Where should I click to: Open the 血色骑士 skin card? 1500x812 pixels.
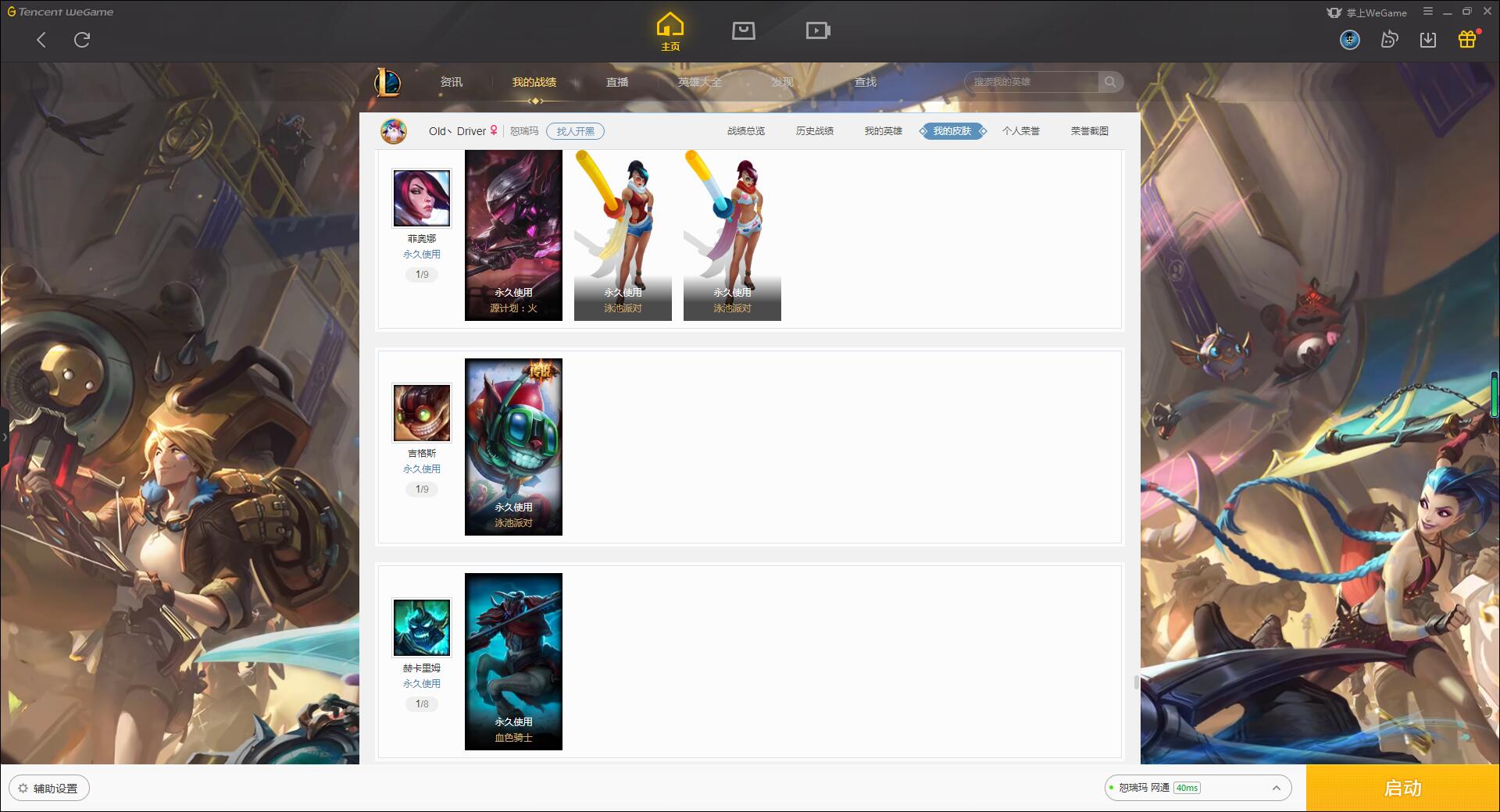tap(513, 662)
